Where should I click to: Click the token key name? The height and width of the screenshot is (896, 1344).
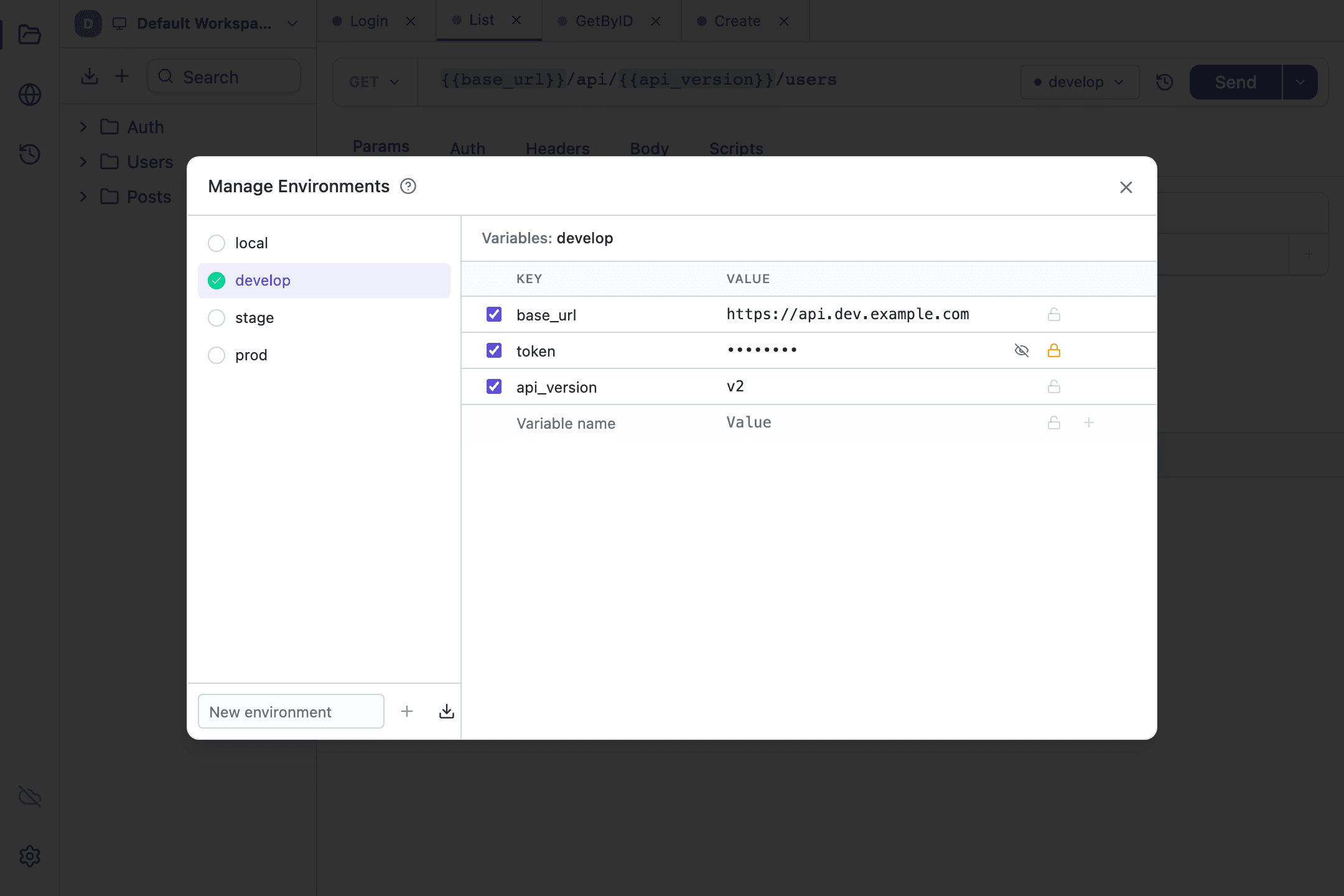point(536,351)
